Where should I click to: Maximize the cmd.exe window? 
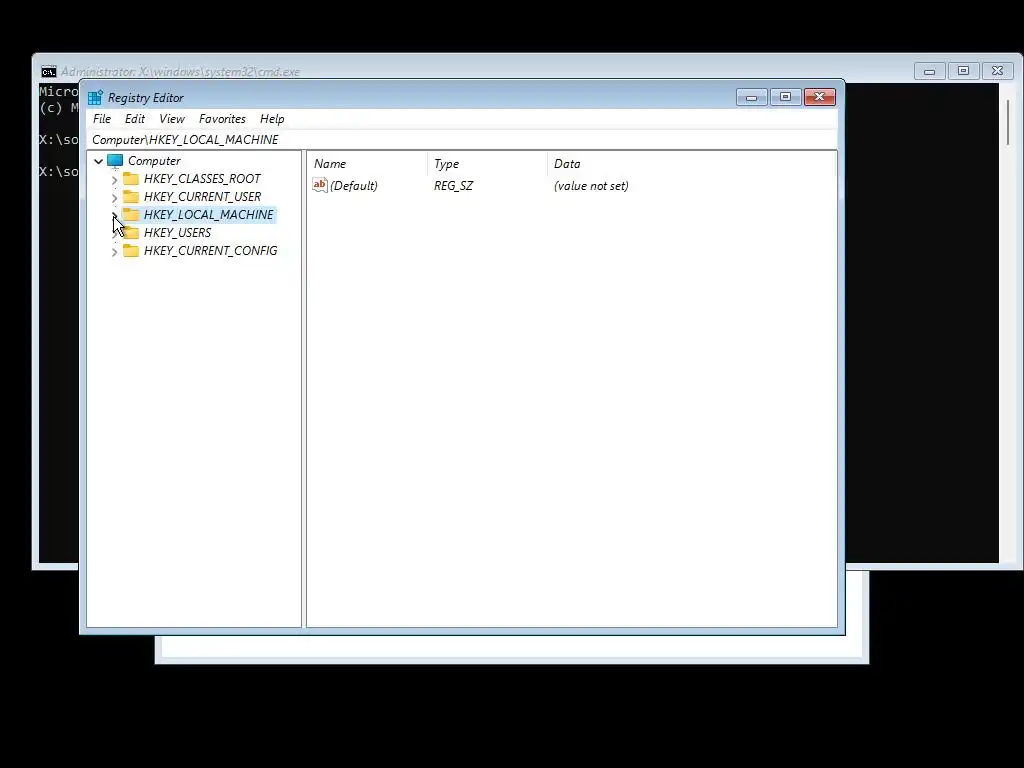[964, 71]
